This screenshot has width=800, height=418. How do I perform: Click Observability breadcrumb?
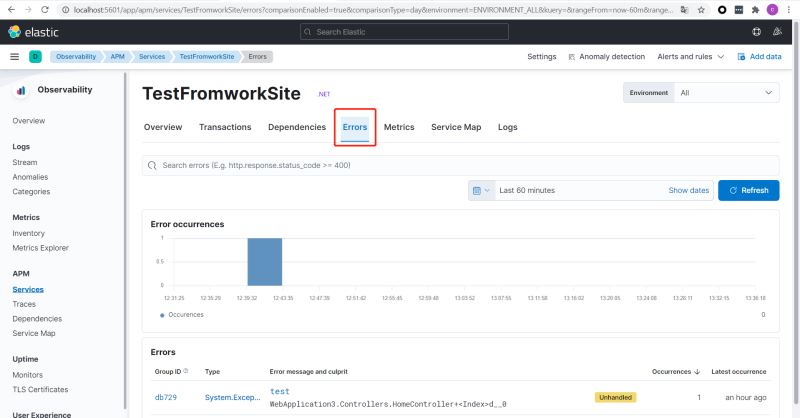tap(76, 57)
